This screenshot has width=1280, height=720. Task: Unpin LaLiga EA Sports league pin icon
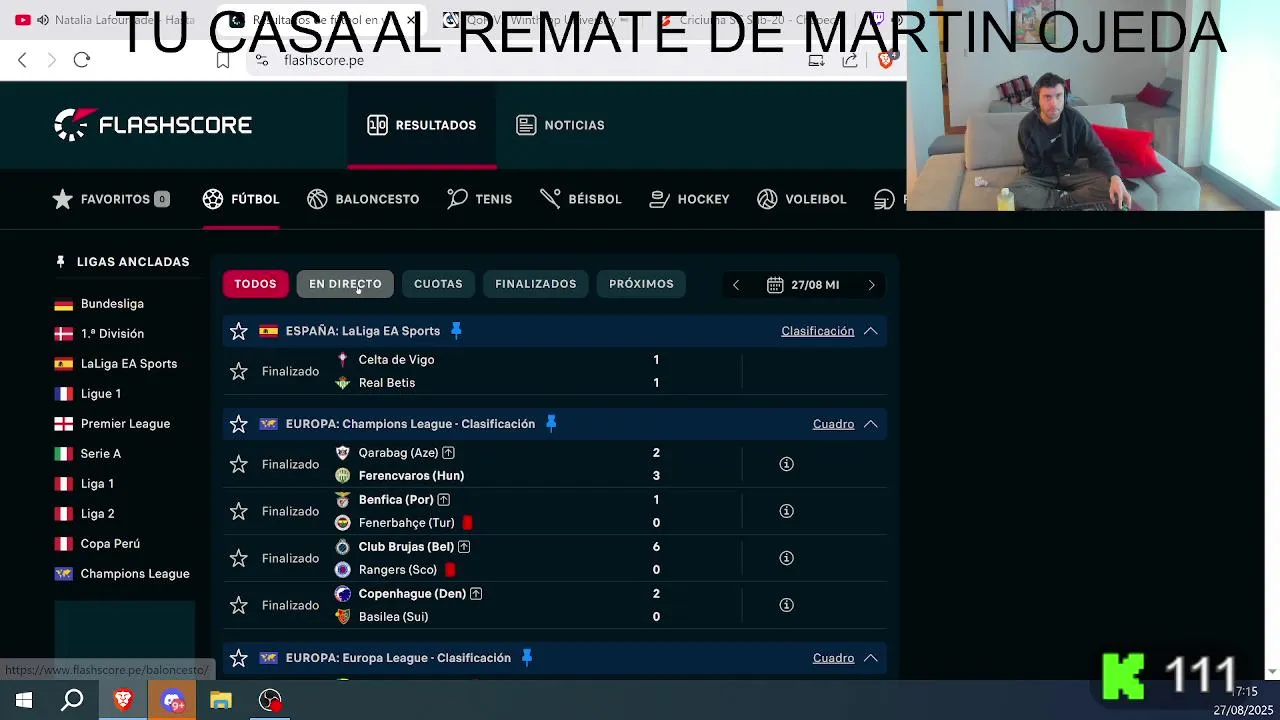(456, 331)
